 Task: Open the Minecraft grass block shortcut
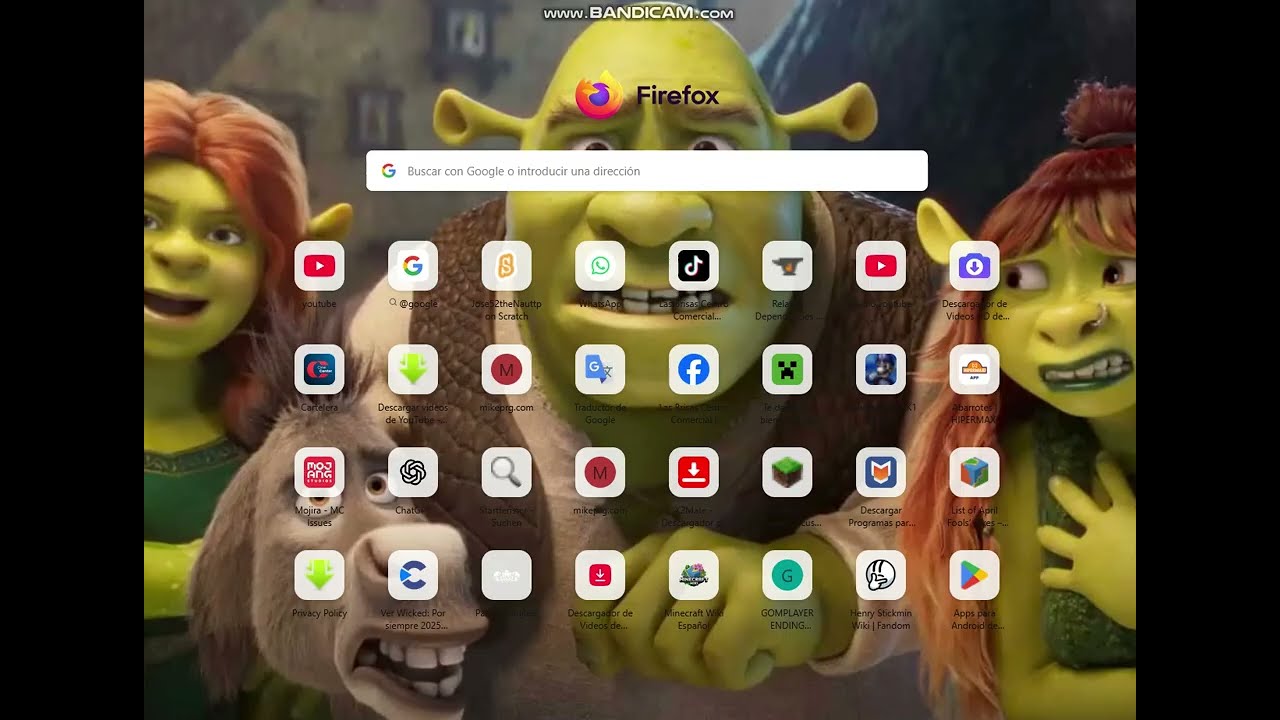tap(787, 472)
